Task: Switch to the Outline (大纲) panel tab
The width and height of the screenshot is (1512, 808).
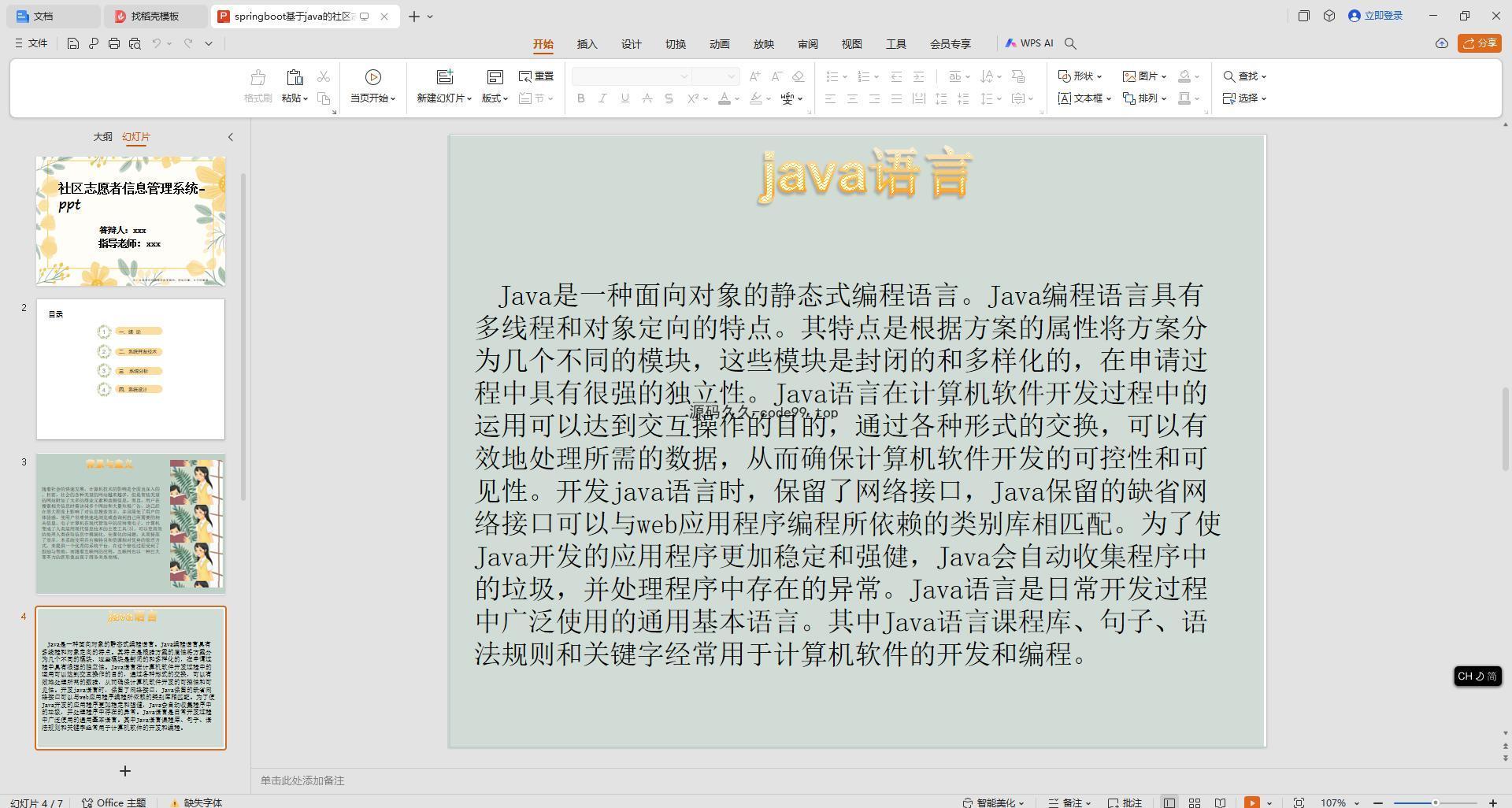Action: [102, 137]
